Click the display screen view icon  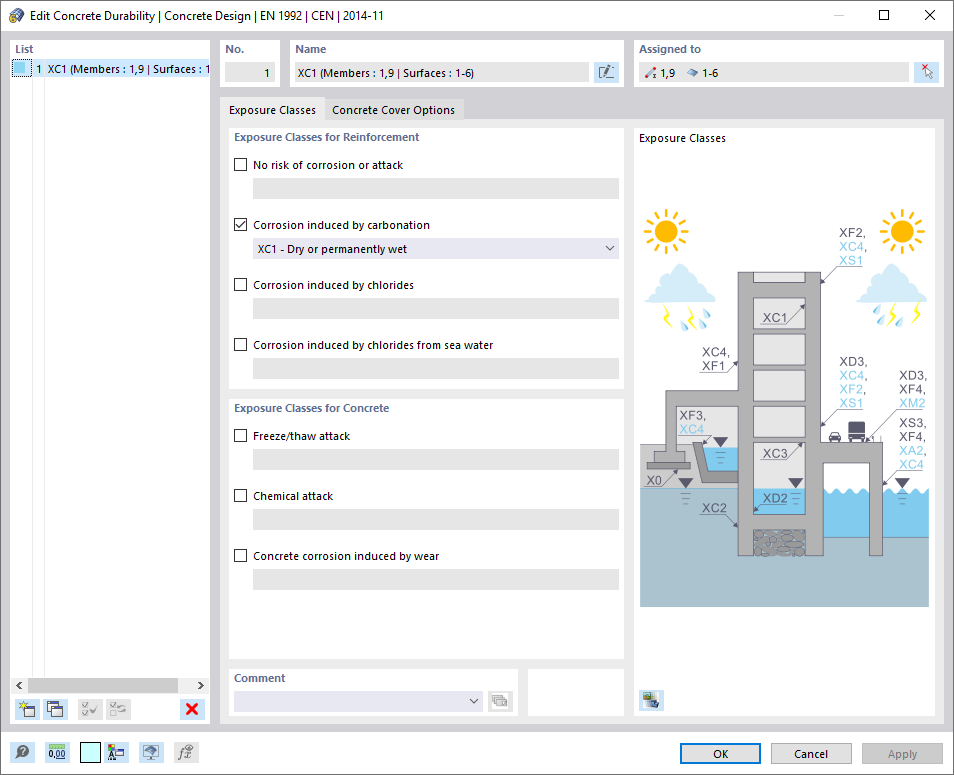(x=151, y=752)
